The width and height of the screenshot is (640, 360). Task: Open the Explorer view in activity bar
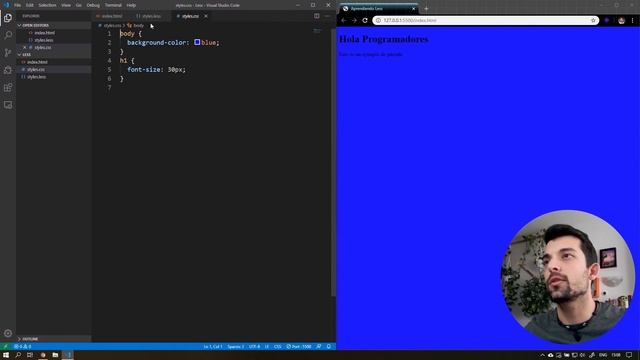[x=8, y=18]
